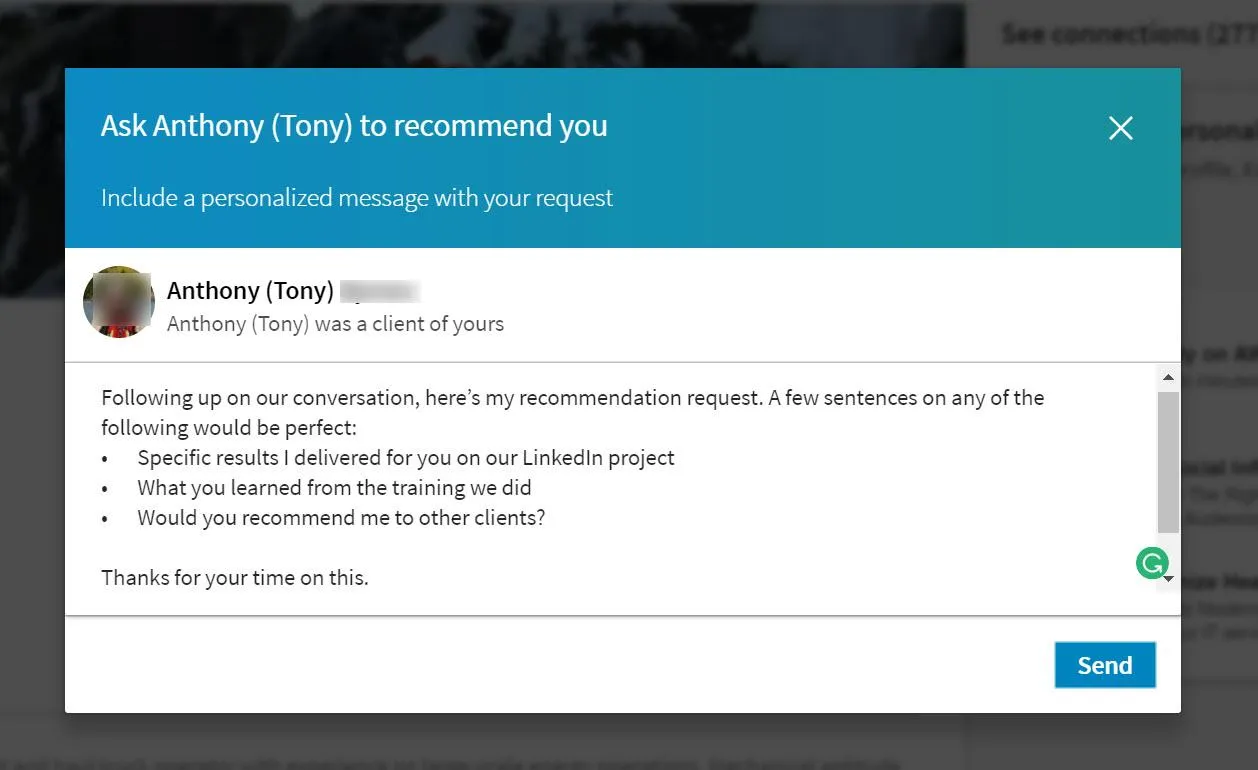Image resolution: width=1258 pixels, height=770 pixels.
Task: Click the personalized message subtitle text
Action: [x=356, y=197]
